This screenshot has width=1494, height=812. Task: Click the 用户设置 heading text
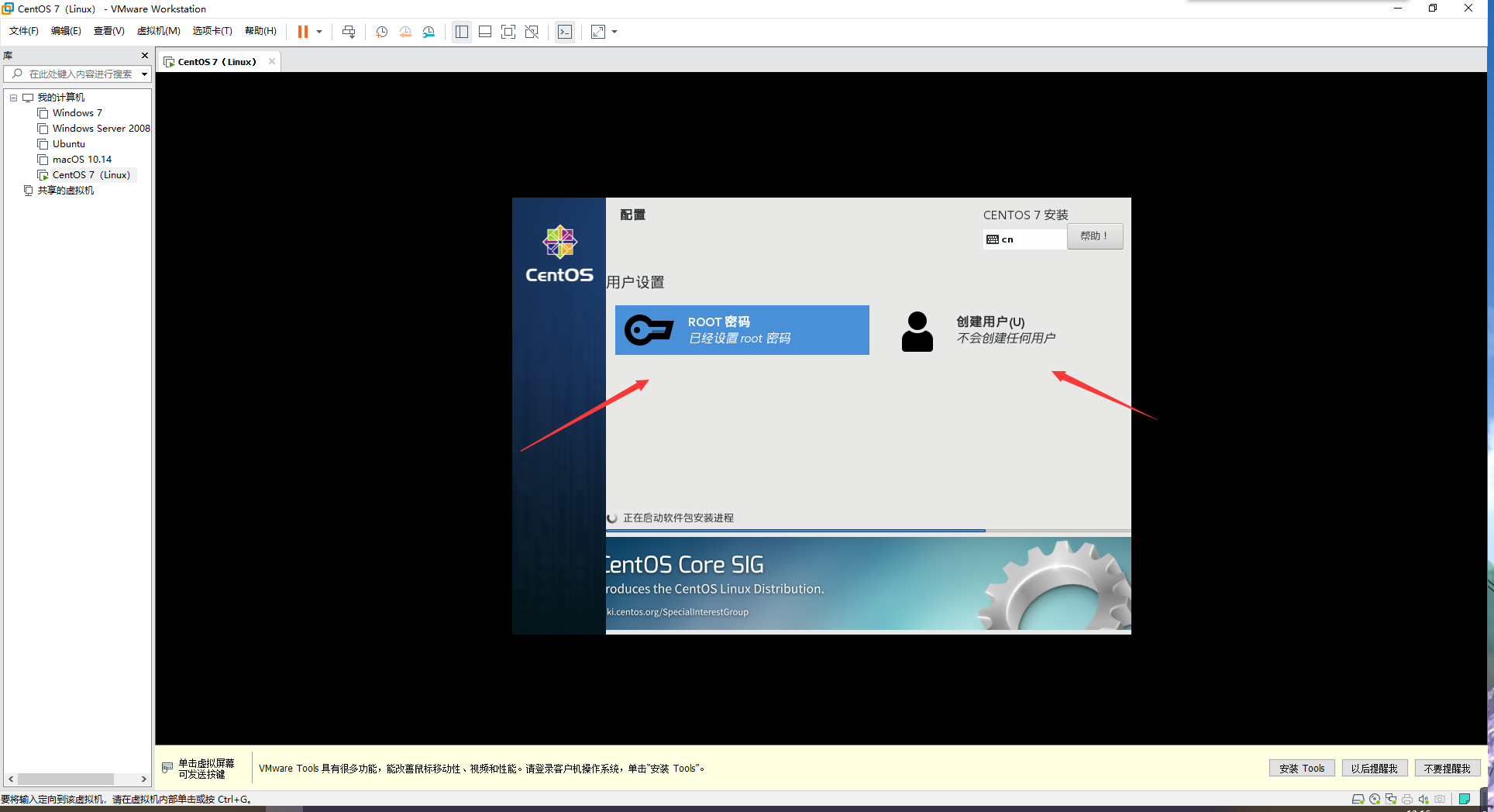click(635, 282)
